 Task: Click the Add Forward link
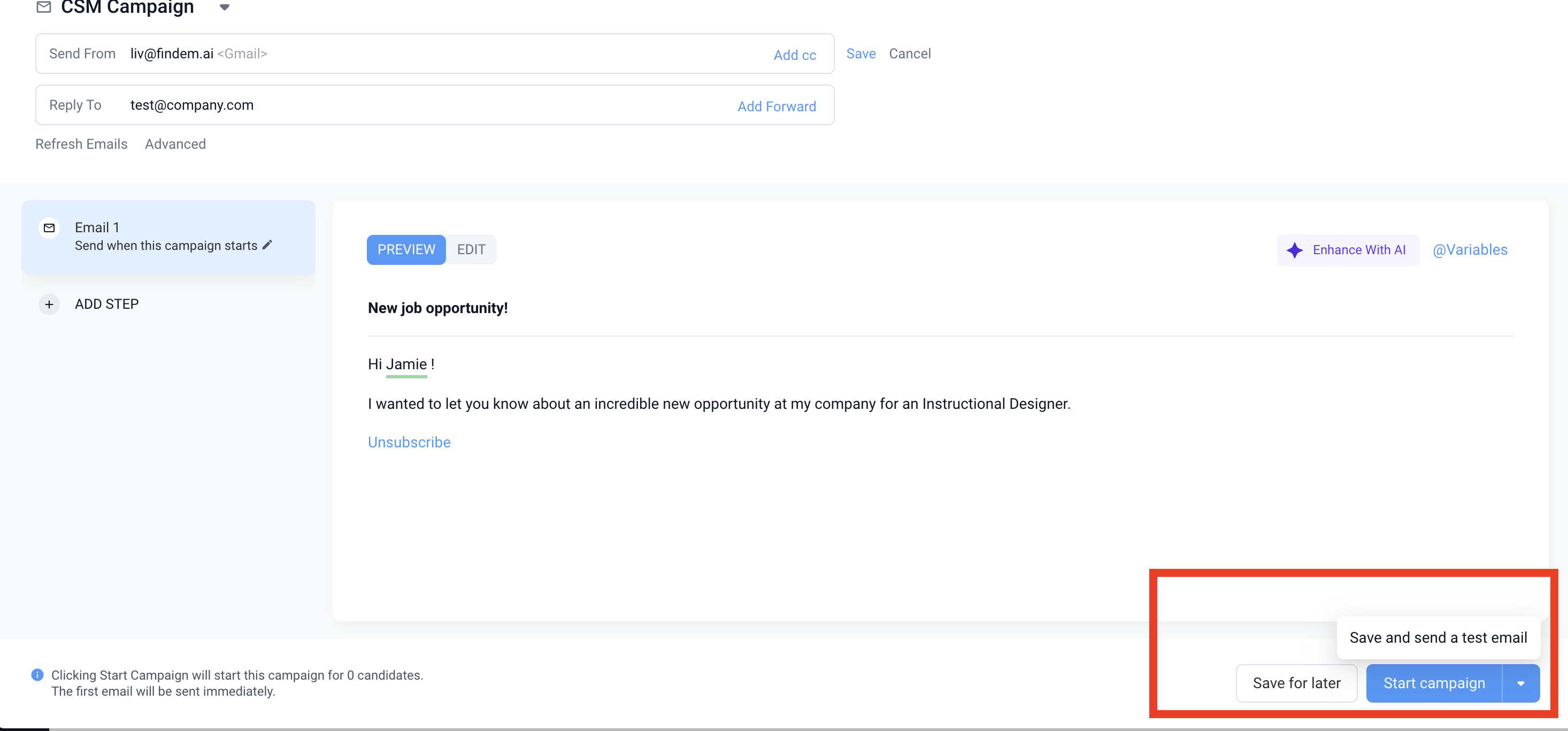(776, 106)
